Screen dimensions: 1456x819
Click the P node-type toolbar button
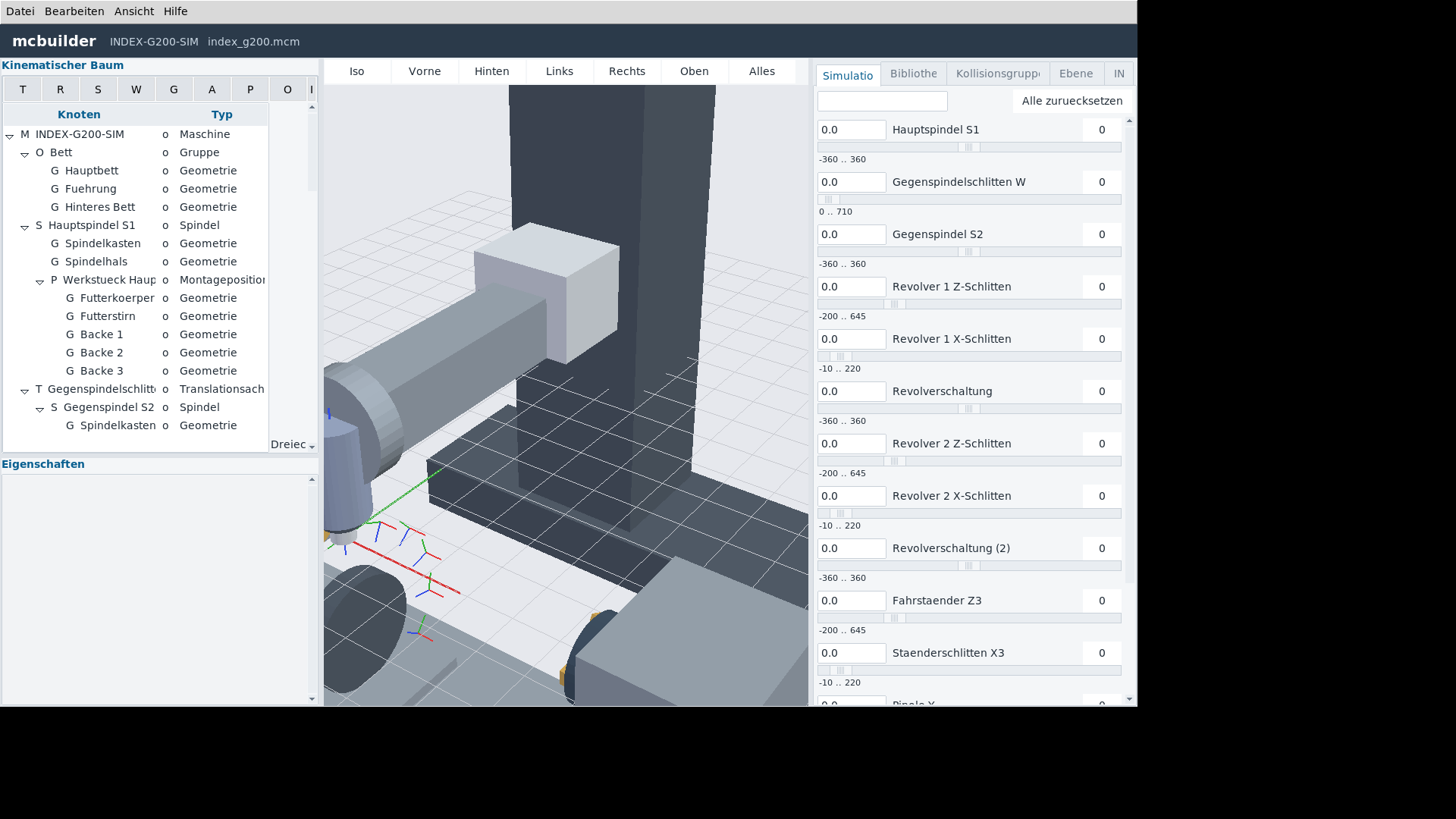coord(250,89)
